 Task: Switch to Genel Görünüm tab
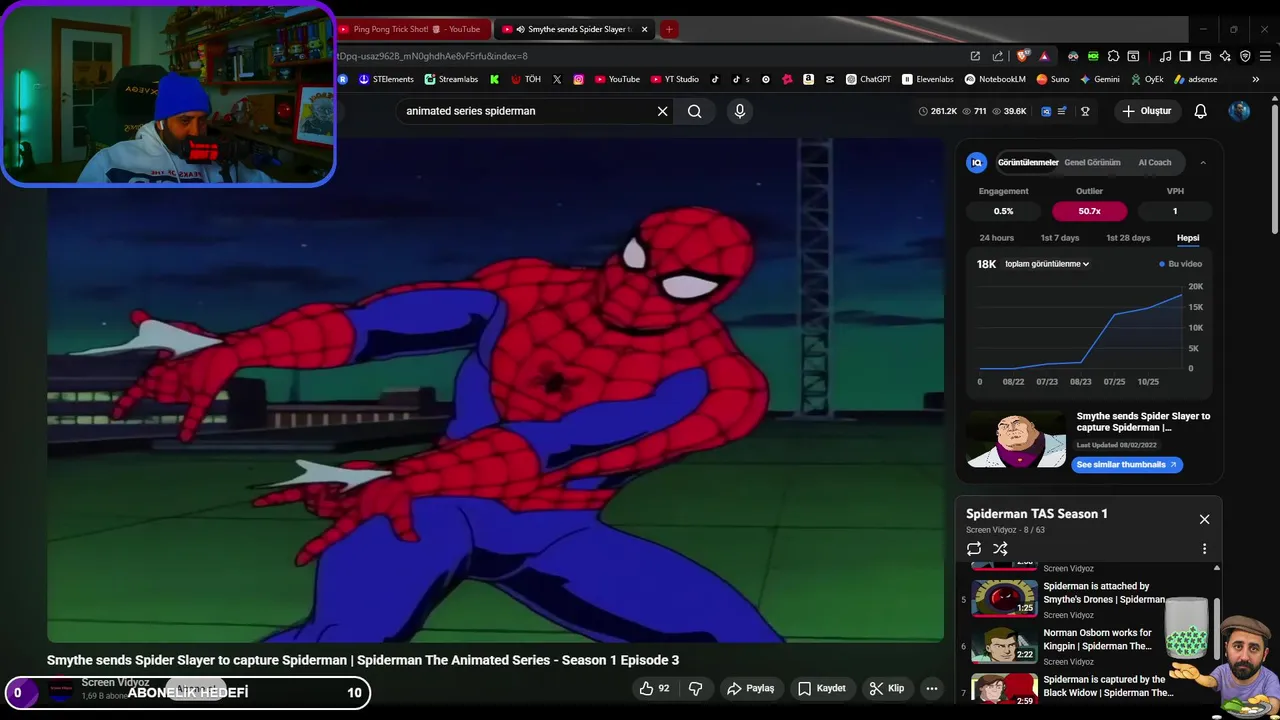[x=1092, y=162]
